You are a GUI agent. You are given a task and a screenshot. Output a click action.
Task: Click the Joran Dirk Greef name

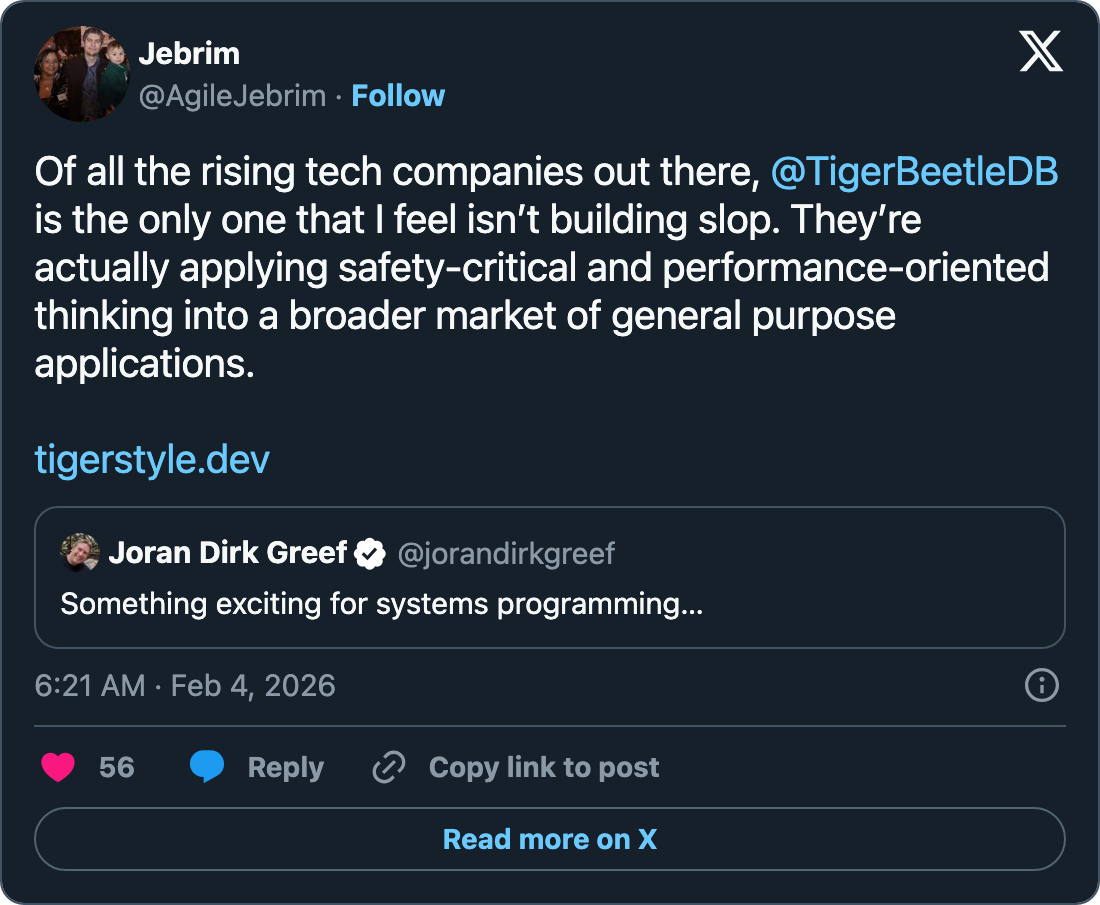point(228,552)
